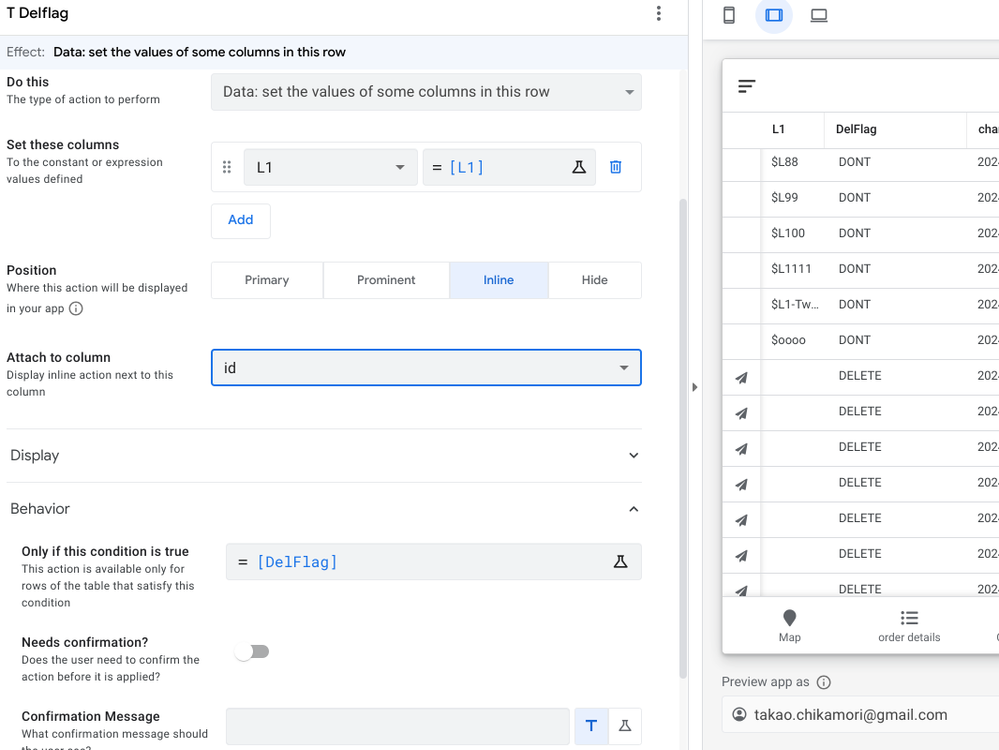Viewport: 999px width, 750px height.
Task: Collapse the preview panel arrow
Action: (x=694, y=387)
